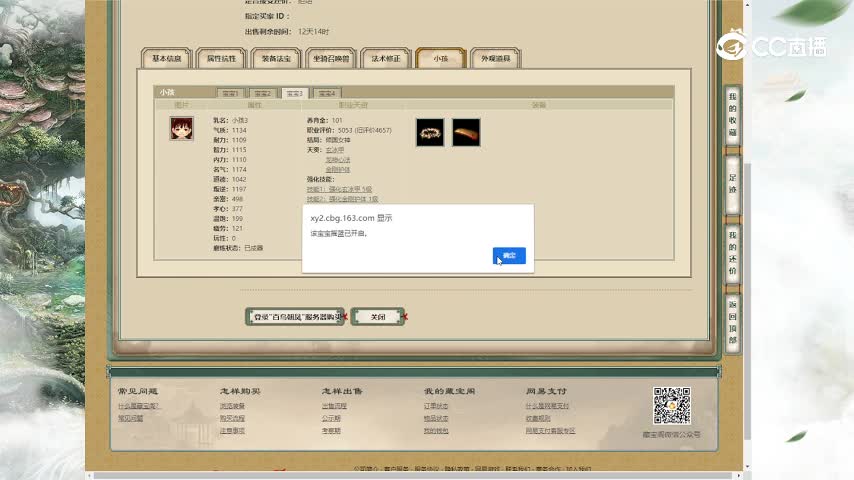Switch to the 宝宝2 sub-tab
854x480 pixels.
(263, 93)
